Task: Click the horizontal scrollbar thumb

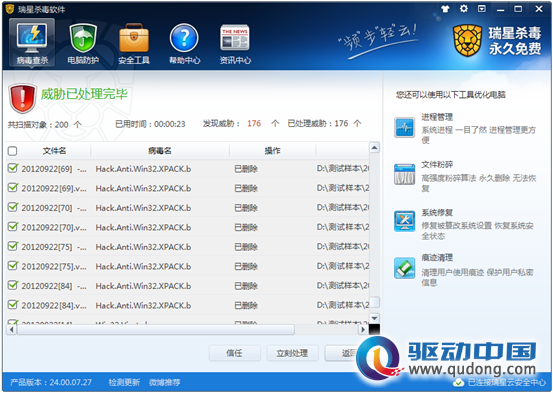Action: tap(156, 329)
